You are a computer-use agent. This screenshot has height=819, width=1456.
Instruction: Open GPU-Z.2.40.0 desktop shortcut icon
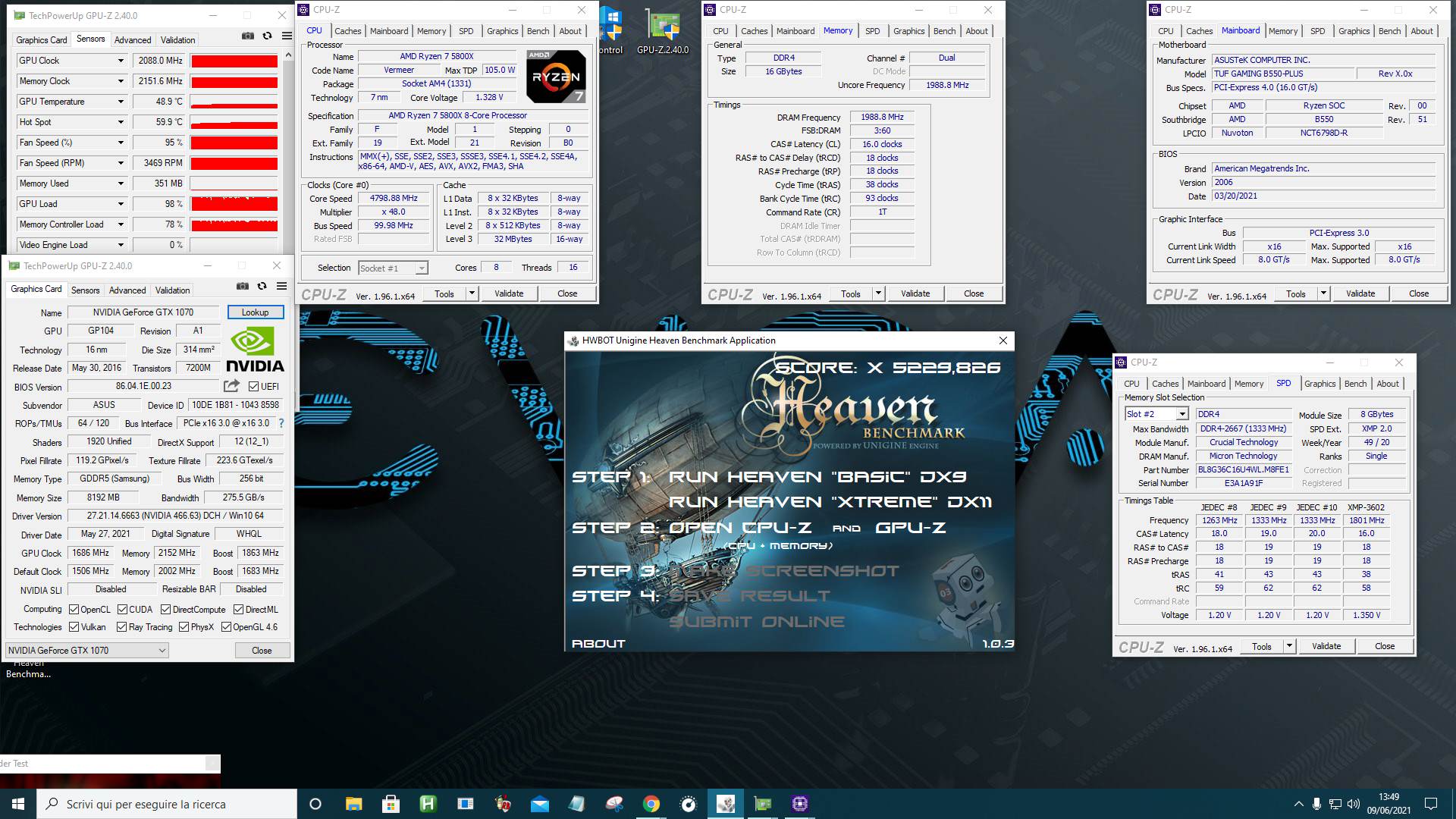[663, 33]
